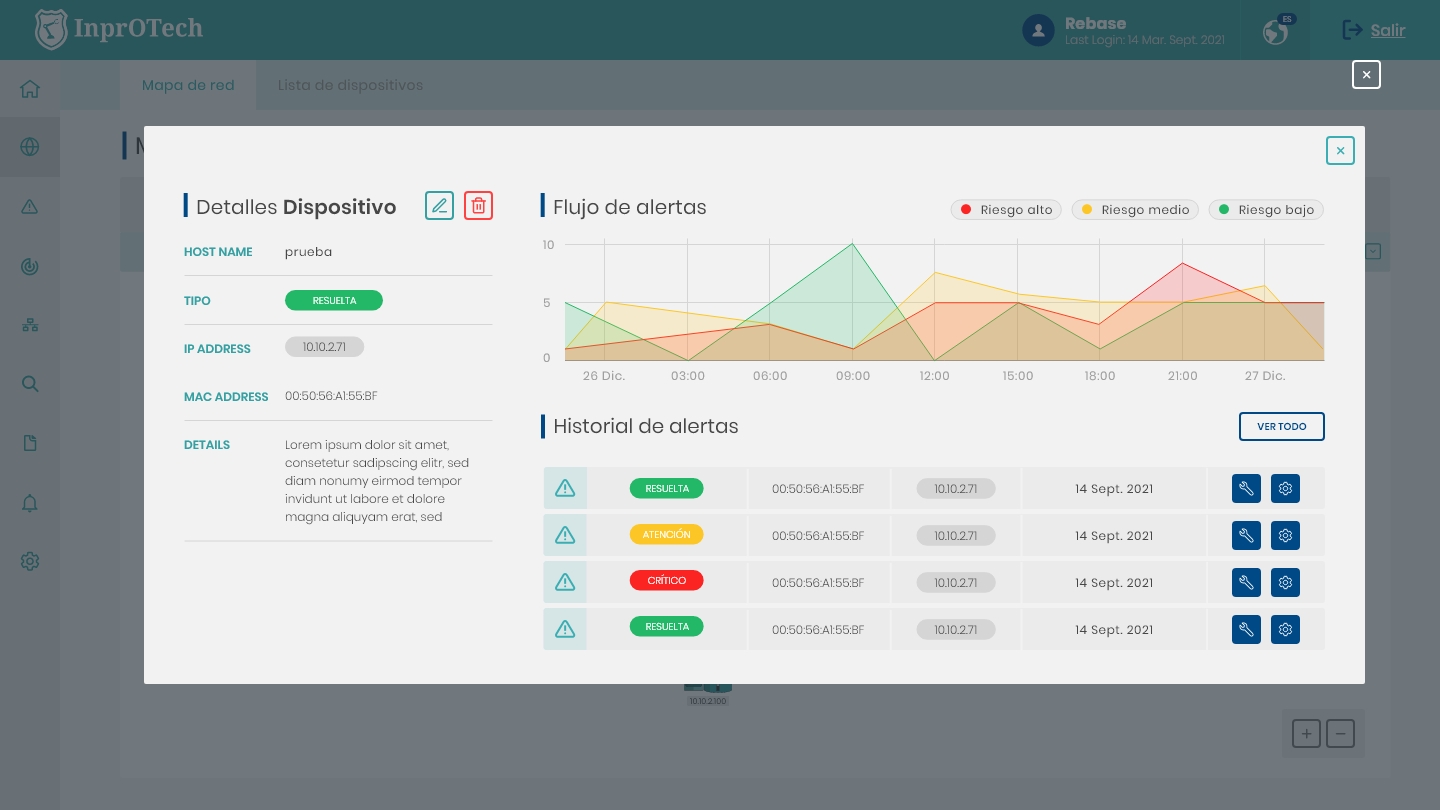Click the Rebase username text
Screen dimensions: 1440x810
coord(1095,23)
